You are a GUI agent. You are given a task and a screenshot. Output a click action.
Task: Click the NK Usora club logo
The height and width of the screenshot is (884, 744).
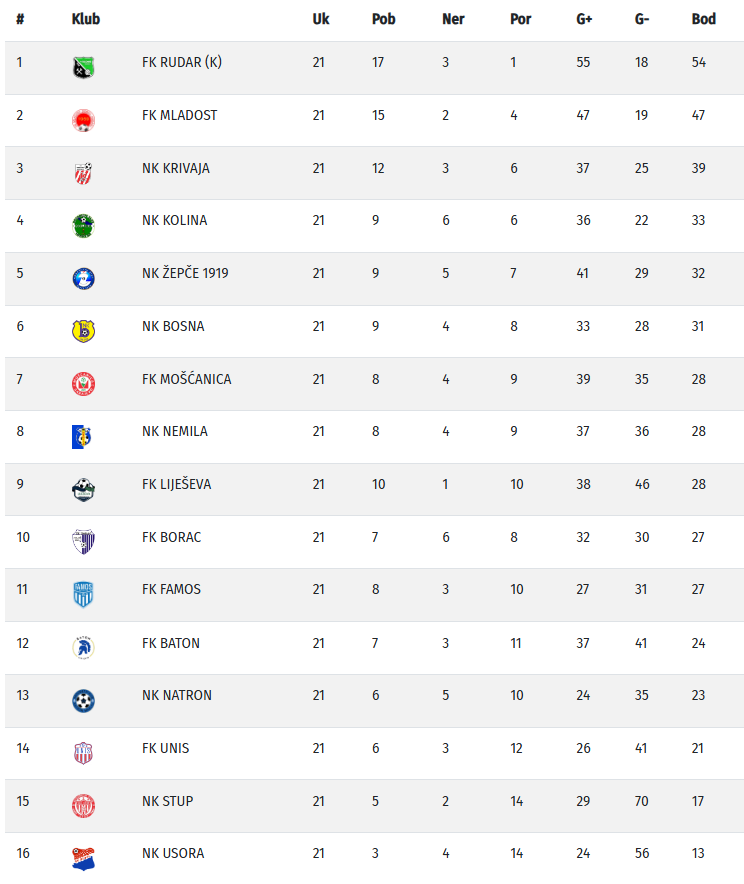point(84,858)
